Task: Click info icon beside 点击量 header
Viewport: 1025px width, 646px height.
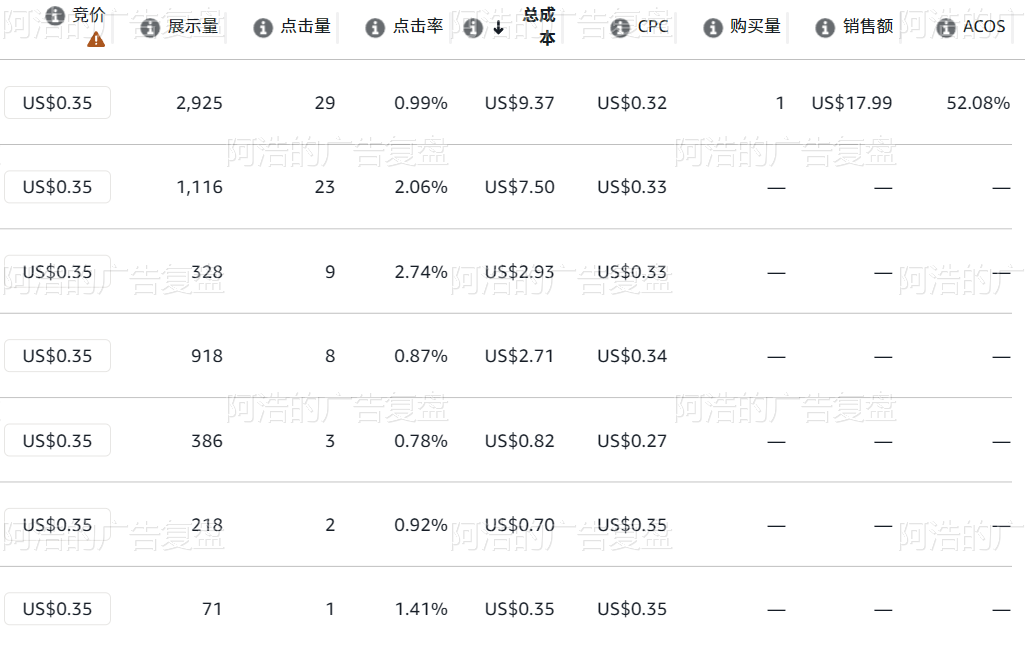Action: [x=263, y=28]
